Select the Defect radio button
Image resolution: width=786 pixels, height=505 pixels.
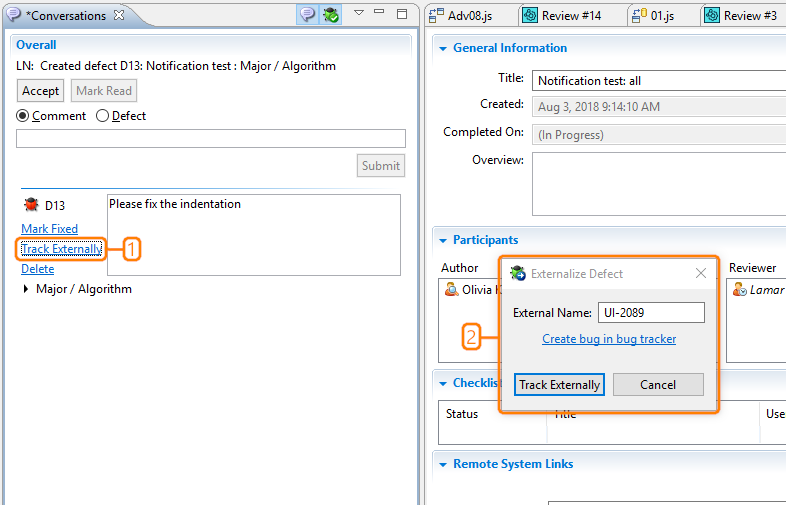(102, 116)
